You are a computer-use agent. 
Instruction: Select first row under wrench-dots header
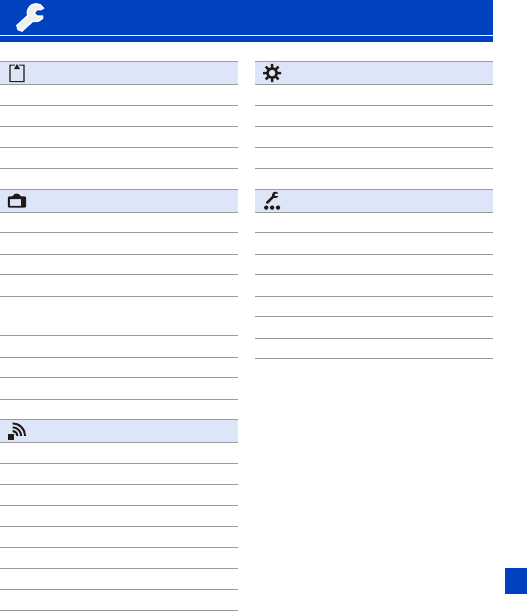374,223
